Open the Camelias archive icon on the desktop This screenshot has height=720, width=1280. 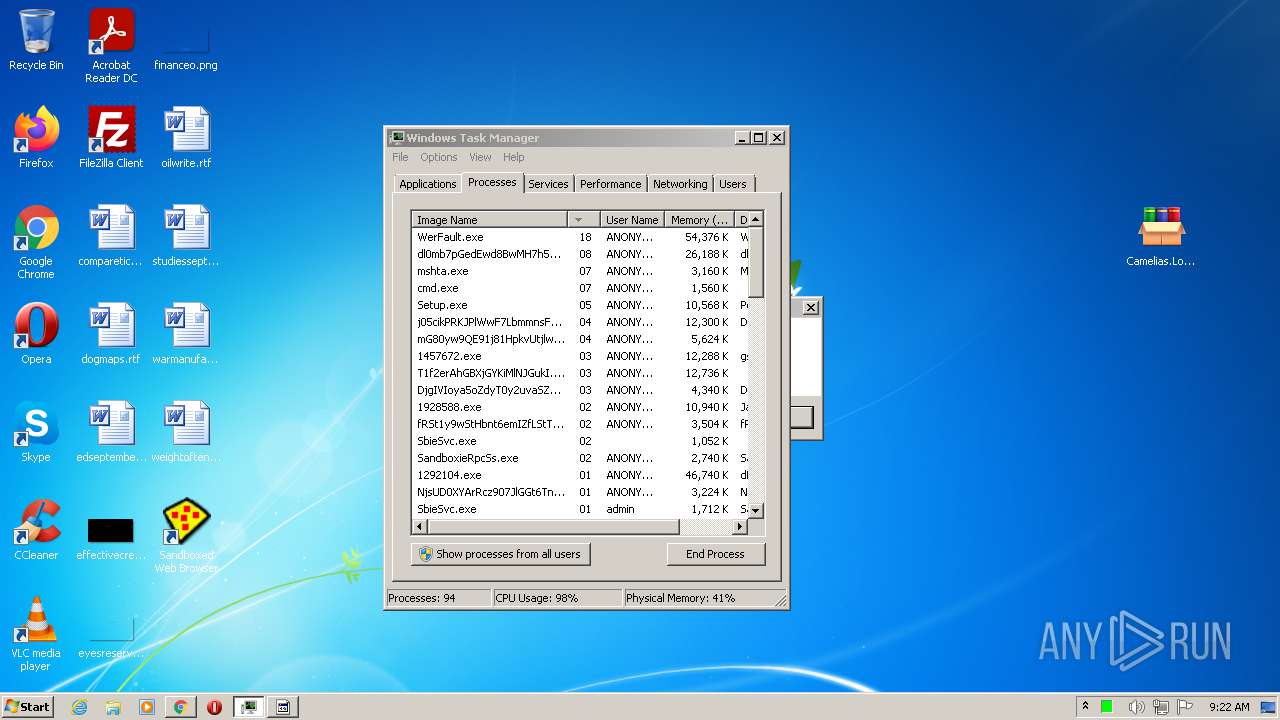1161,235
